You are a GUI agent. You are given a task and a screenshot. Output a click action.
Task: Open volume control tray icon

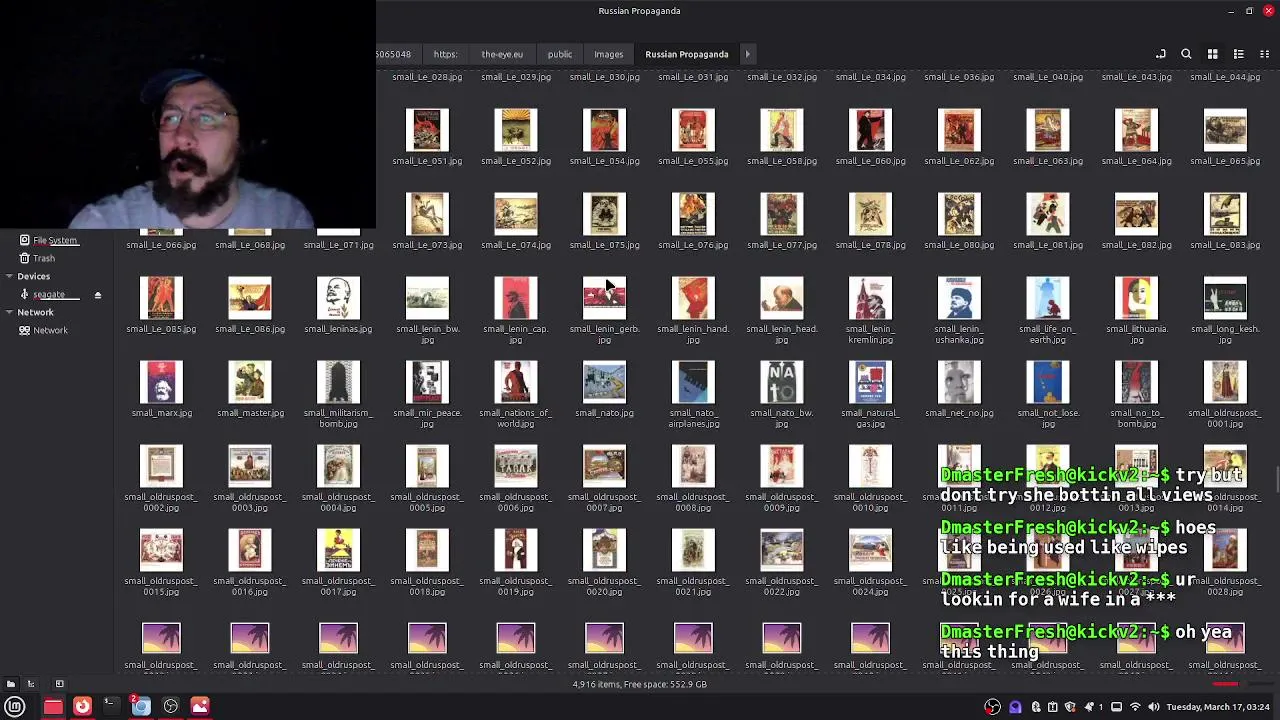click(x=1154, y=707)
